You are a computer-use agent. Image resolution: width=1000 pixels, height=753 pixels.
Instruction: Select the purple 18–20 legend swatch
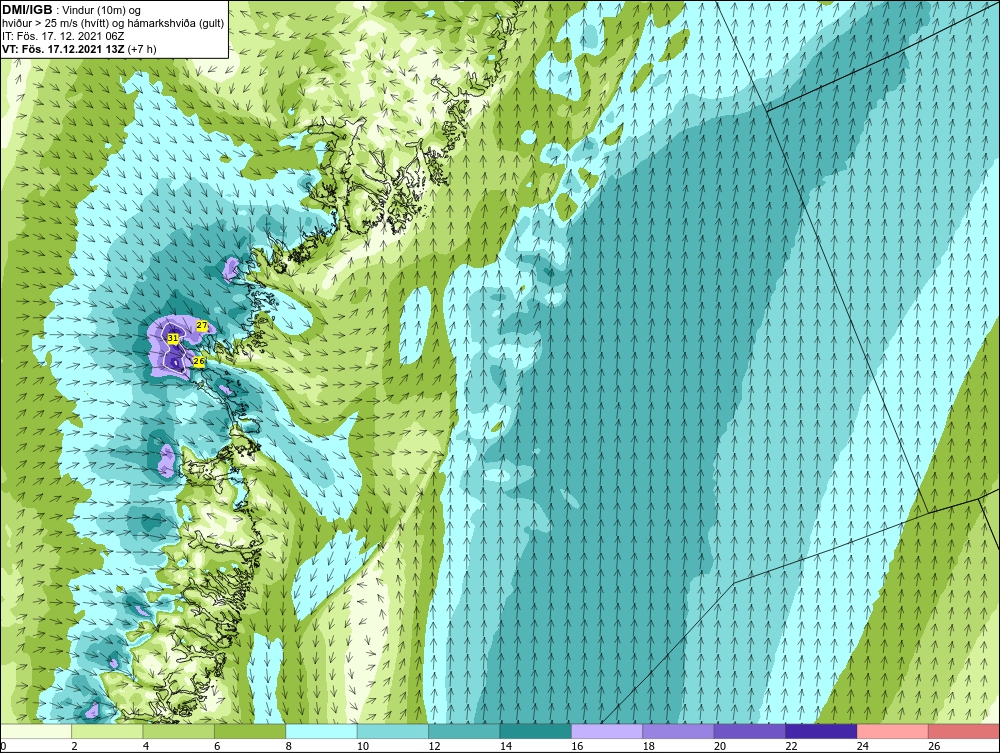click(679, 731)
